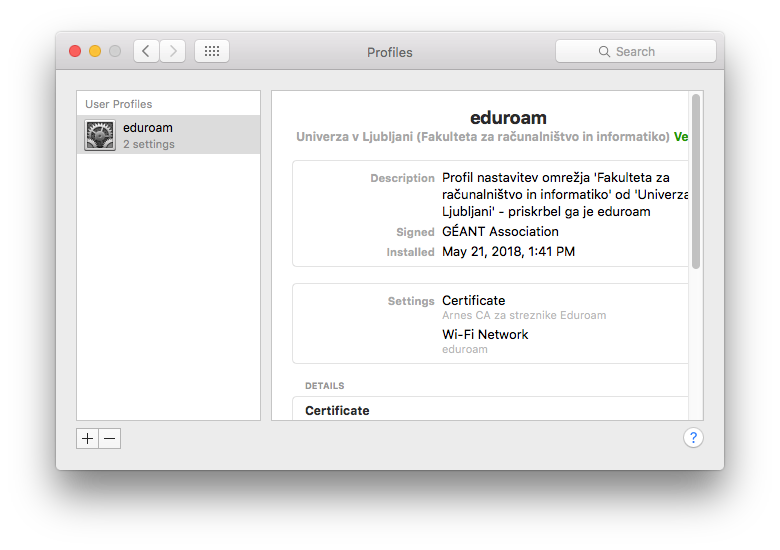Click the vertical scrollbar in the details pane
The width and height of the screenshot is (780, 550).
tap(696, 182)
